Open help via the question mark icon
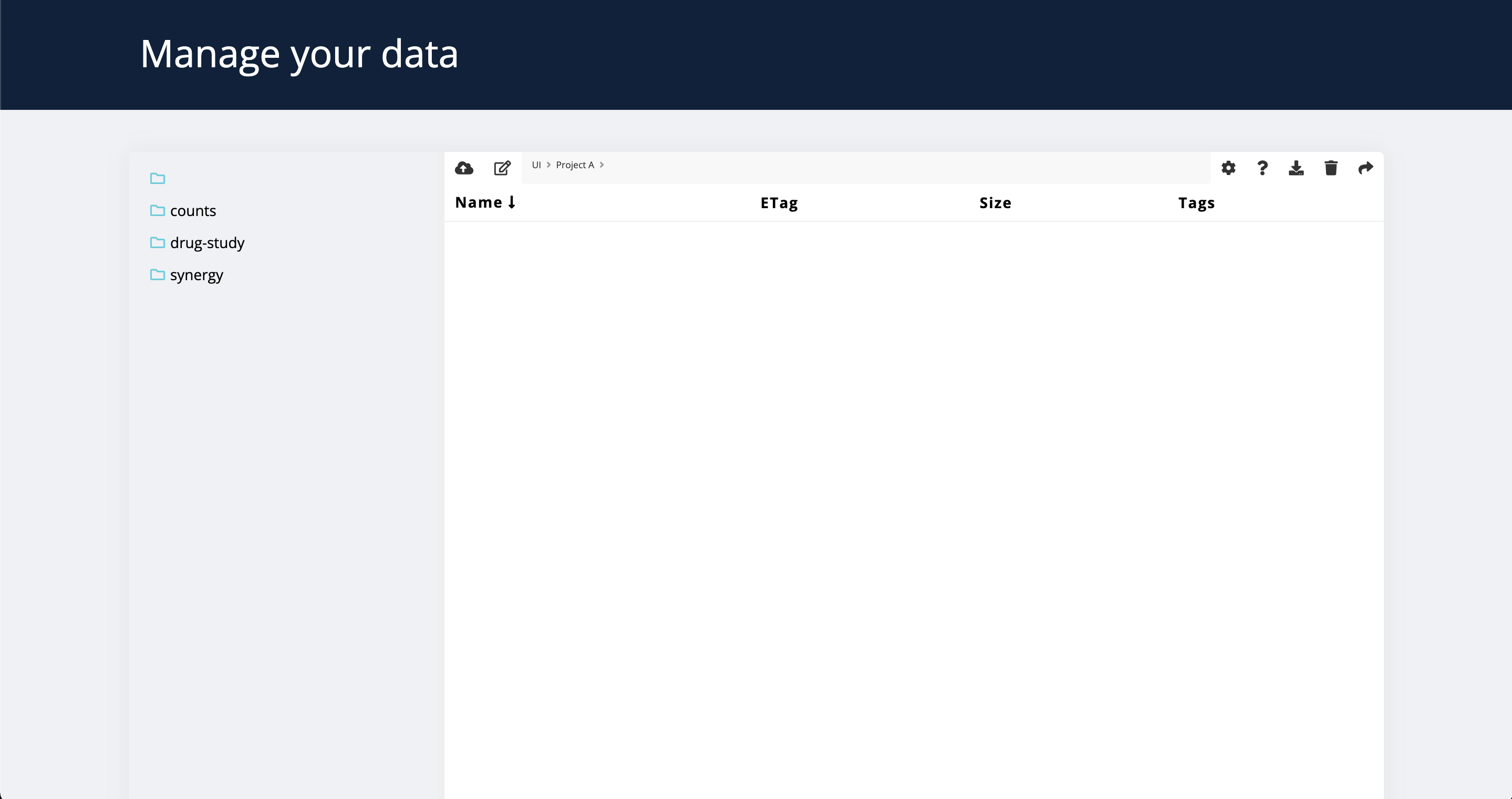This screenshot has width=1512, height=799. (x=1262, y=168)
